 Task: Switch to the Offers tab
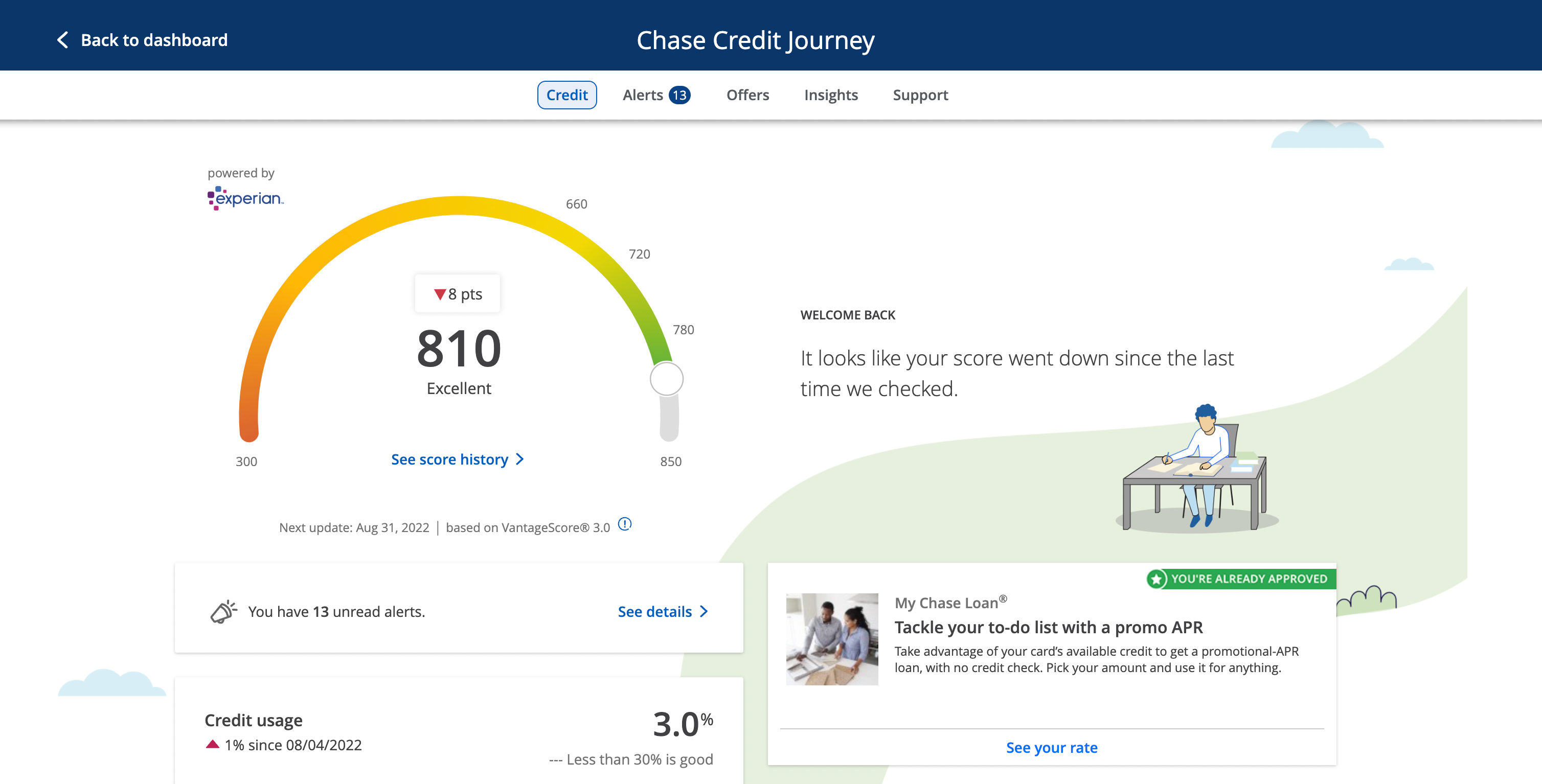tap(747, 95)
